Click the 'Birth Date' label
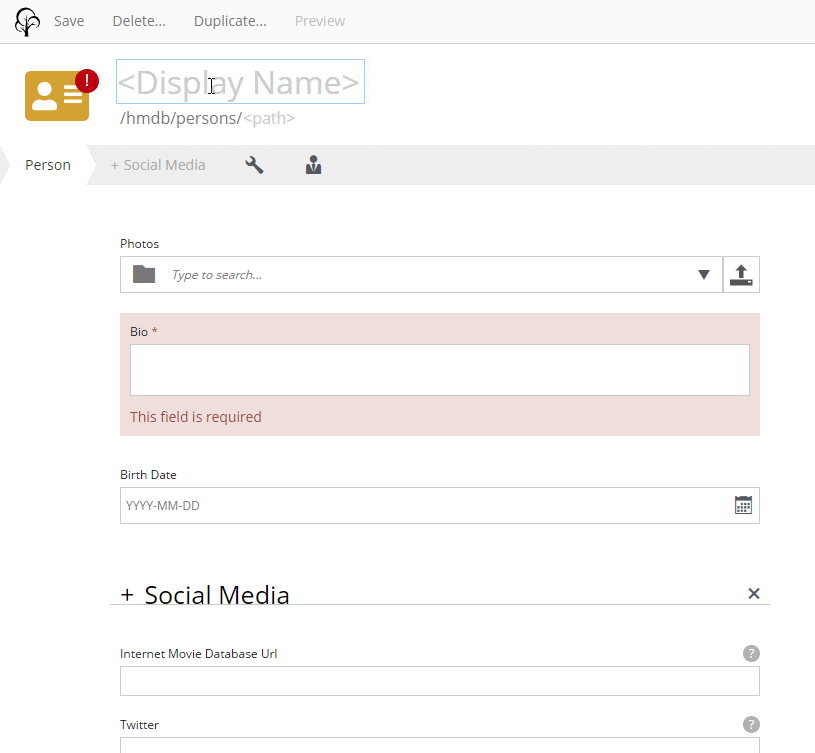 click(148, 474)
